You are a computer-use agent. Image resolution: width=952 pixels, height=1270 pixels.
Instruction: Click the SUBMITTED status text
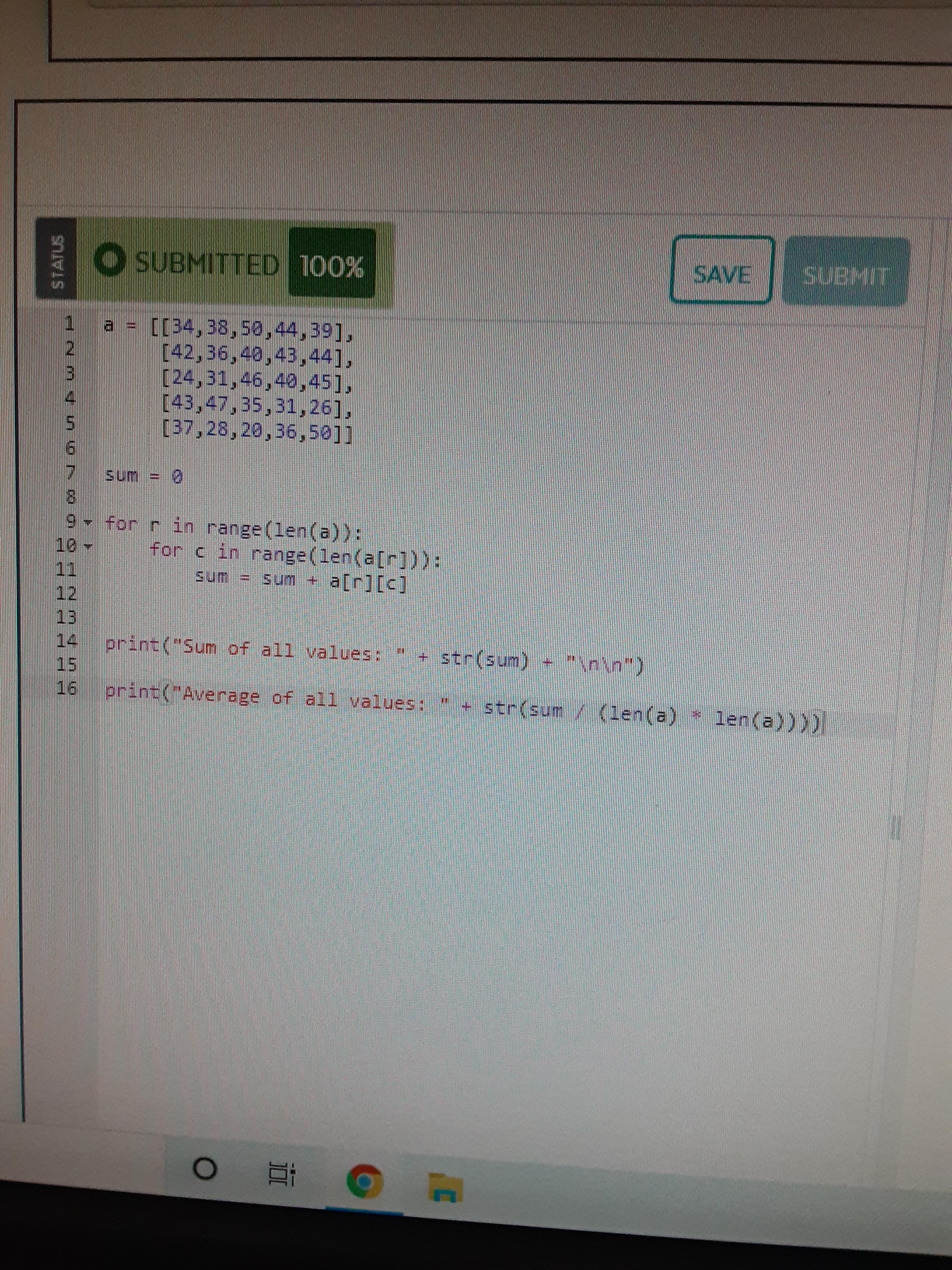pyautogui.click(x=206, y=263)
